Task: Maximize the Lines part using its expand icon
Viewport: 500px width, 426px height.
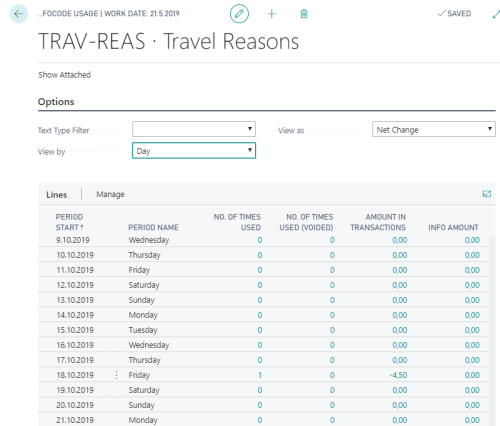Action: pos(487,194)
